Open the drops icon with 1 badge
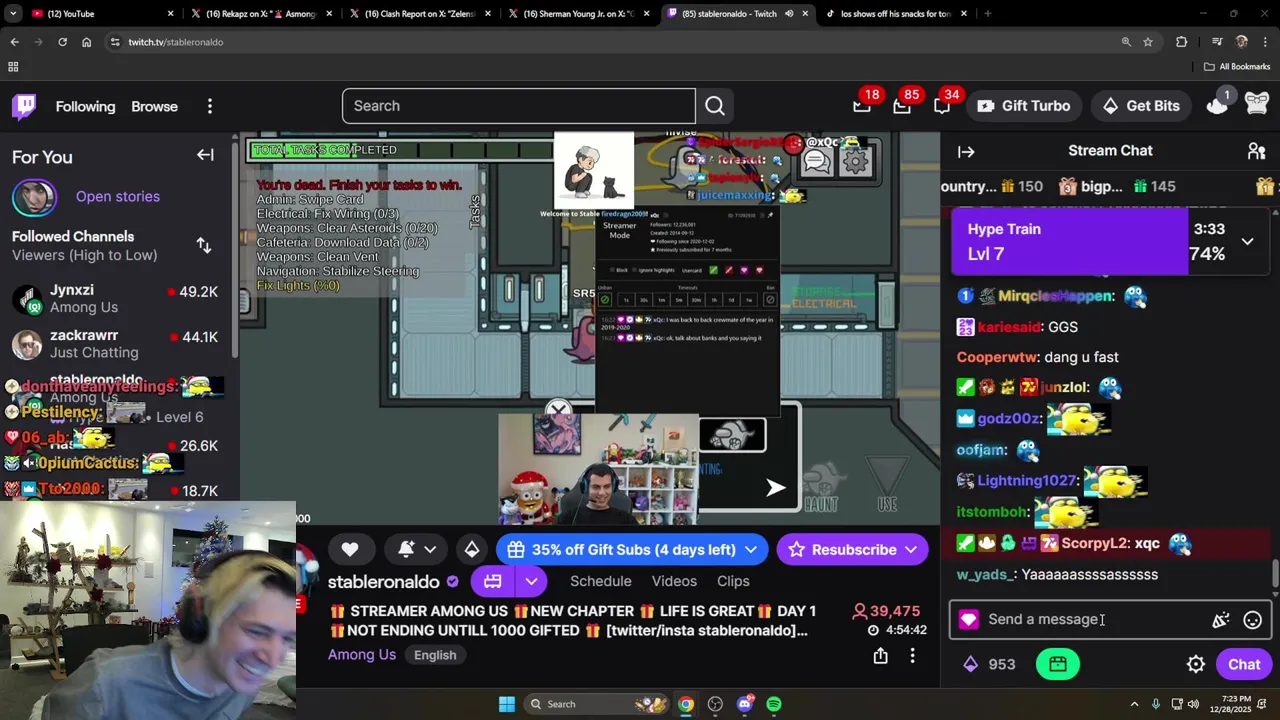This screenshot has width=1280, height=720. (x=1217, y=105)
